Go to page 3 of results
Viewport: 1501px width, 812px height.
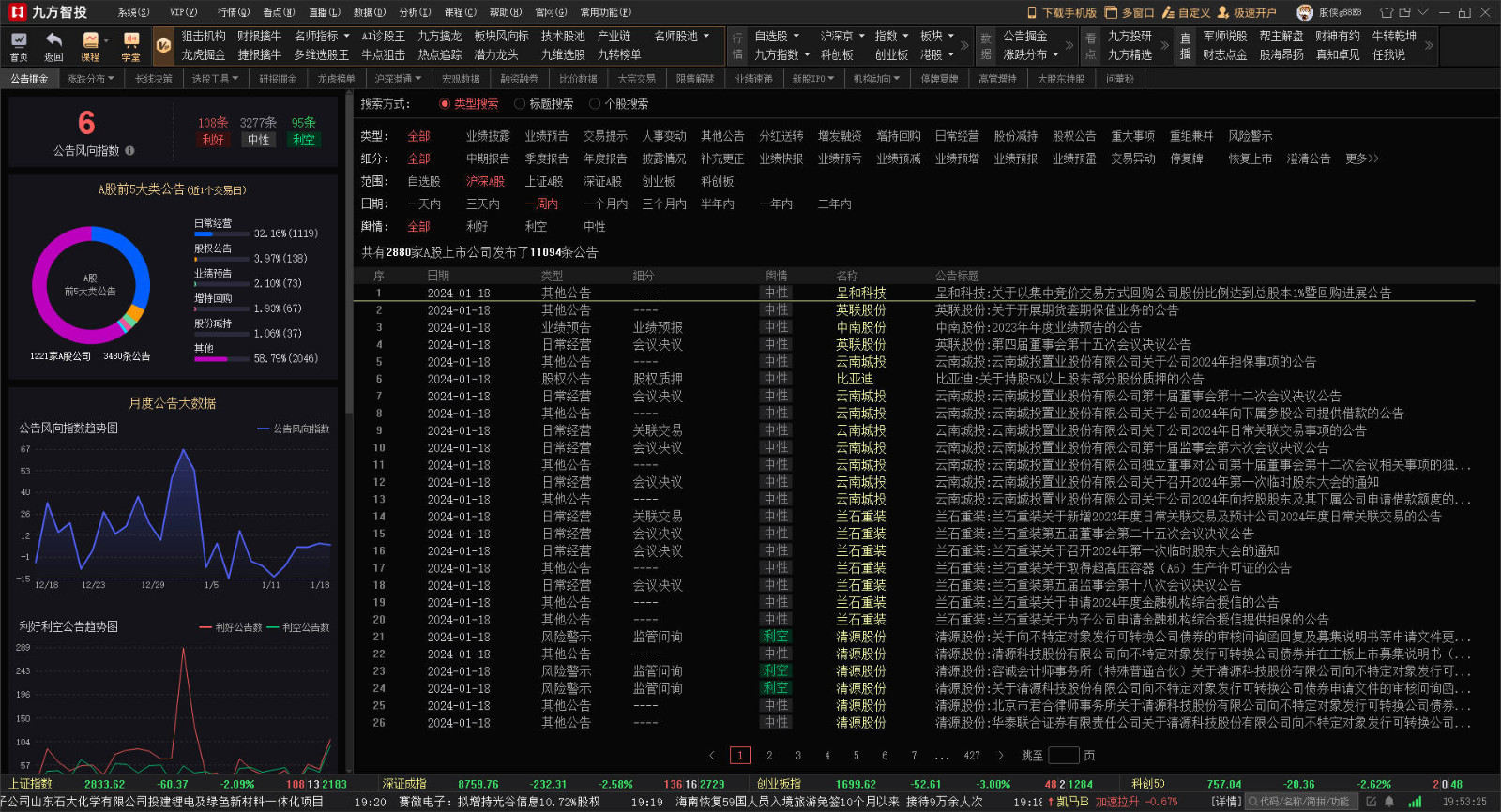tap(798, 755)
